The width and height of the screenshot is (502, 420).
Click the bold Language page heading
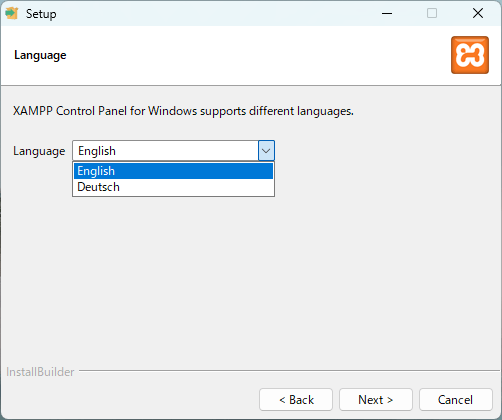pyautogui.click(x=40, y=55)
